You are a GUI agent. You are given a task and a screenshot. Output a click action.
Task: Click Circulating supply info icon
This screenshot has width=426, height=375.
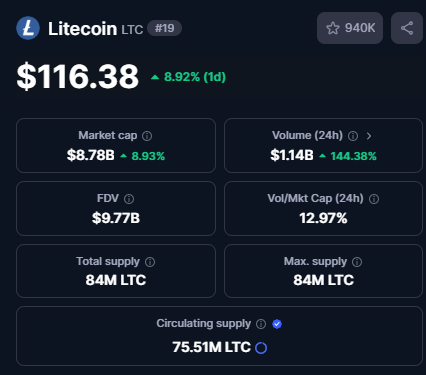pyautogui.click(x=261, y=324)
